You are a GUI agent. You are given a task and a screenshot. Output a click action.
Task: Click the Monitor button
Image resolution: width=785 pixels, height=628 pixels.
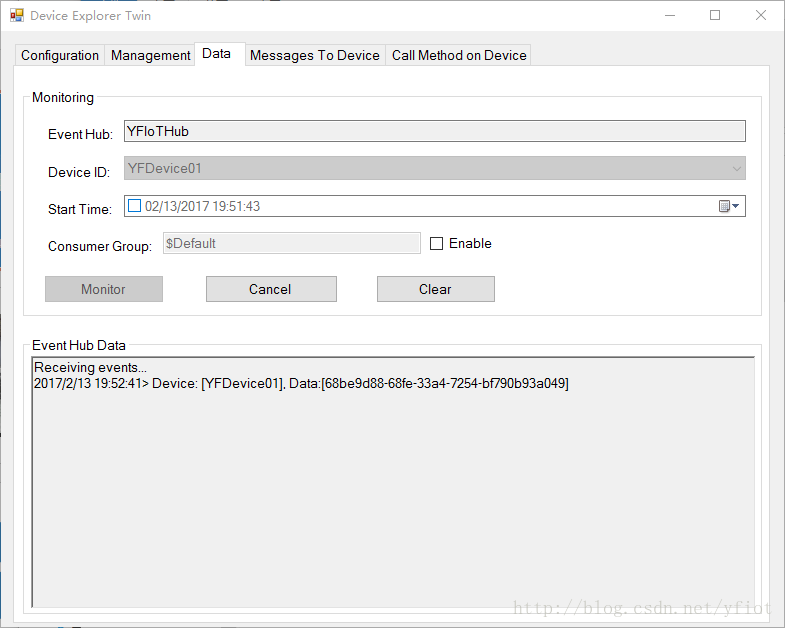click(104, 289)
